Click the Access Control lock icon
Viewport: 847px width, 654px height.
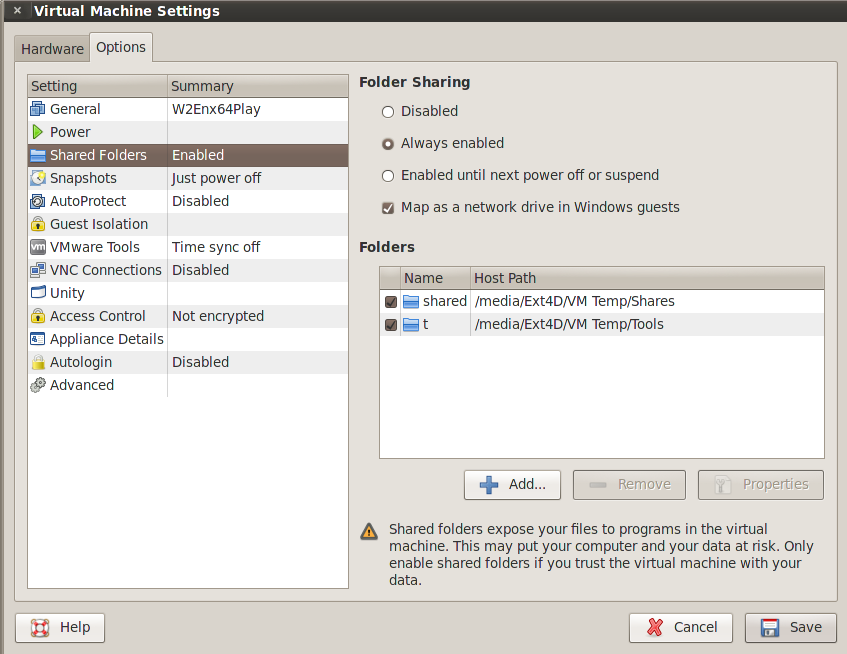point(38,316)
